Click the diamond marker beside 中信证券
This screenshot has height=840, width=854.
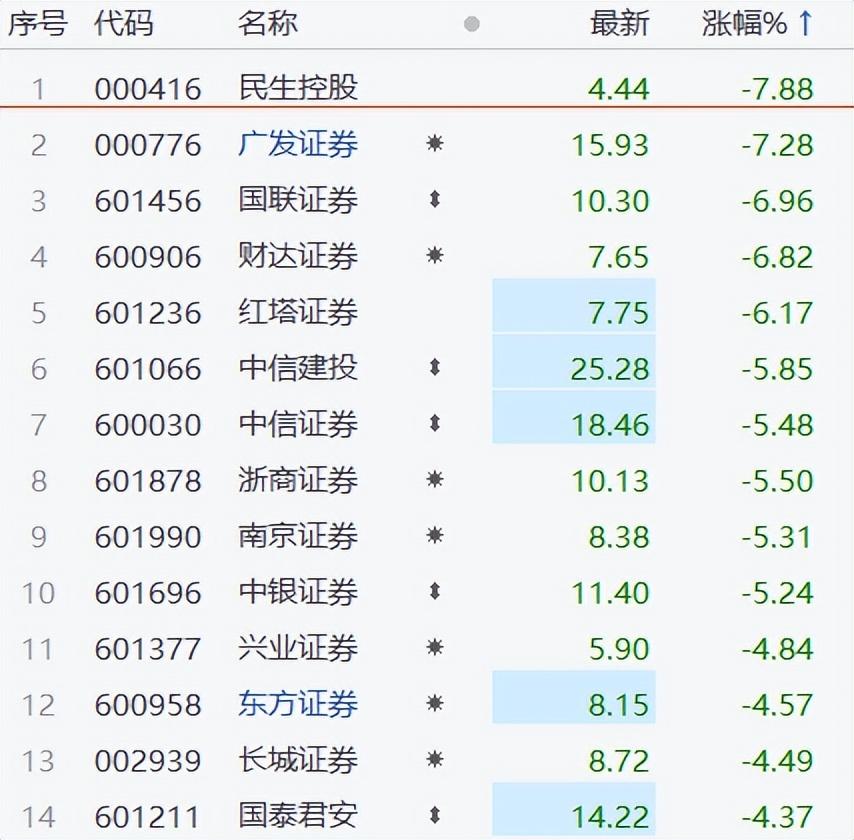coord(435,424)
